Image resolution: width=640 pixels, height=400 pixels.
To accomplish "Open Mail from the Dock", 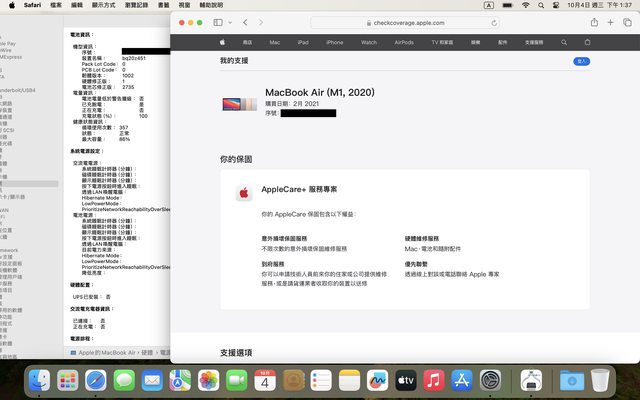I will point(152,380).
